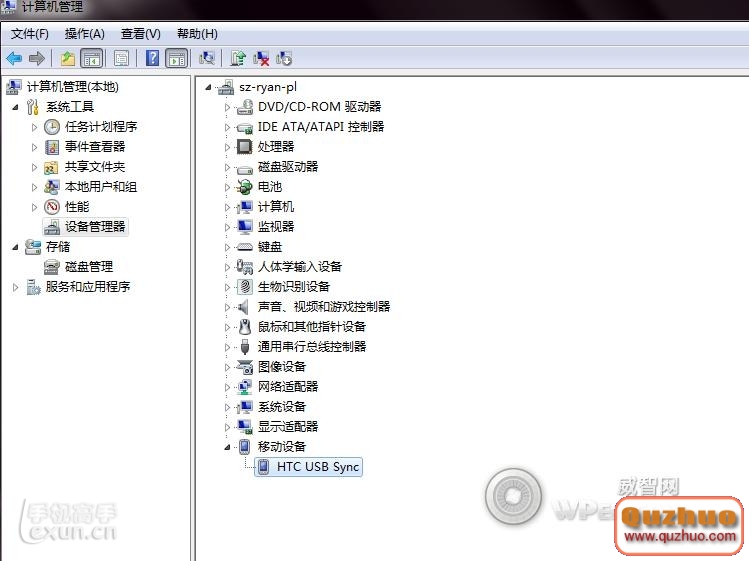Click the 网络适配器 network icon
The image size is (749, 561).
click(x=245, y=387)
